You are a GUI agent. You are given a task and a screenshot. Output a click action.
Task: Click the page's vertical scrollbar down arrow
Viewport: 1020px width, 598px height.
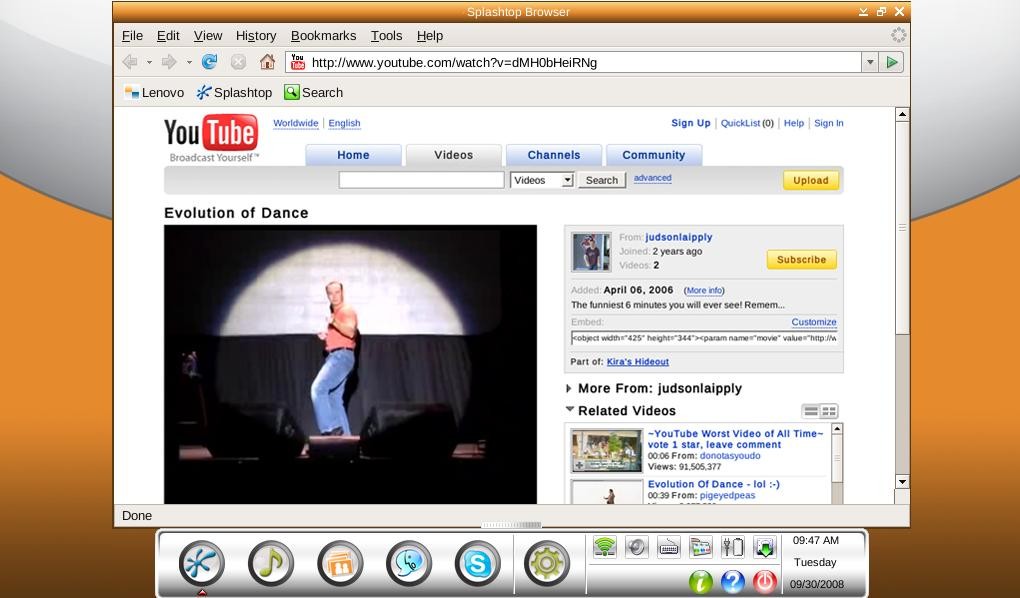point(902,482)
